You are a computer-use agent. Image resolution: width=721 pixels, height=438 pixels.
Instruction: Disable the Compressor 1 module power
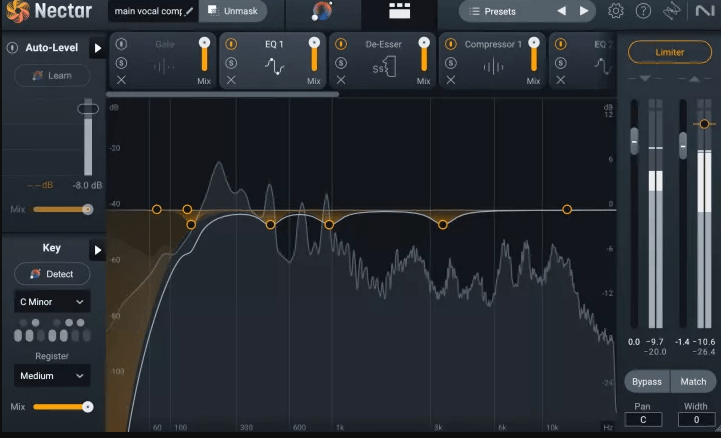449,45
